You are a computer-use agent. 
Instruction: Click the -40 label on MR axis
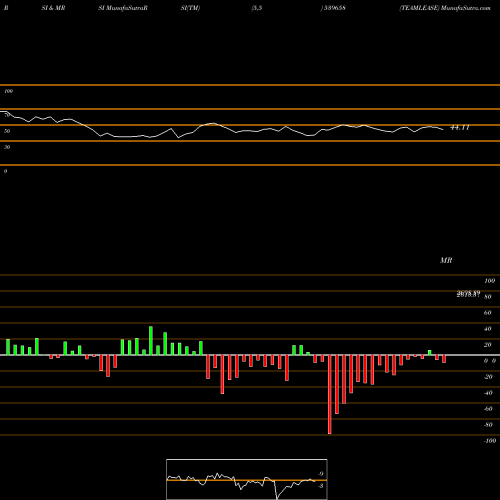(488, 393)
